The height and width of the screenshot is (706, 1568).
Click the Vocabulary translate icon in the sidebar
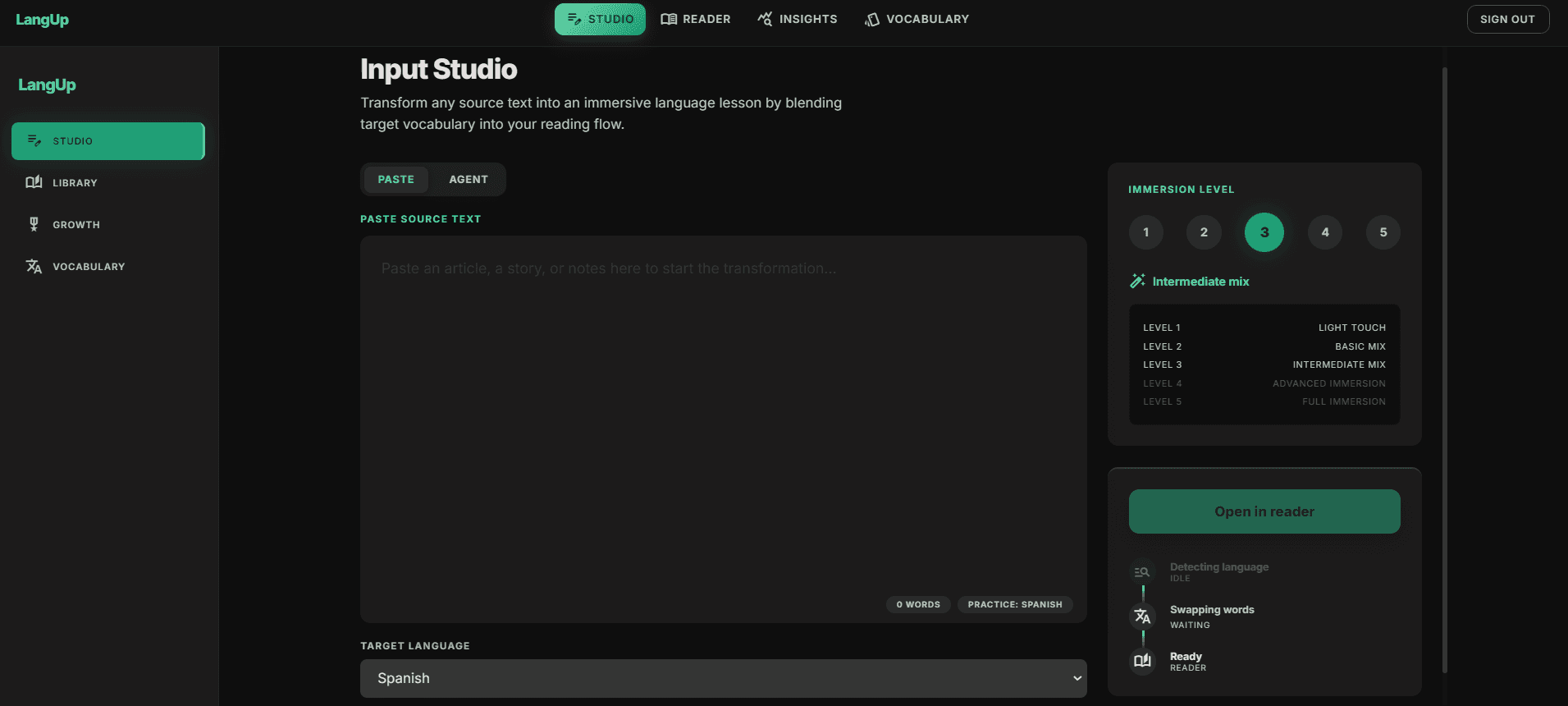34,266
